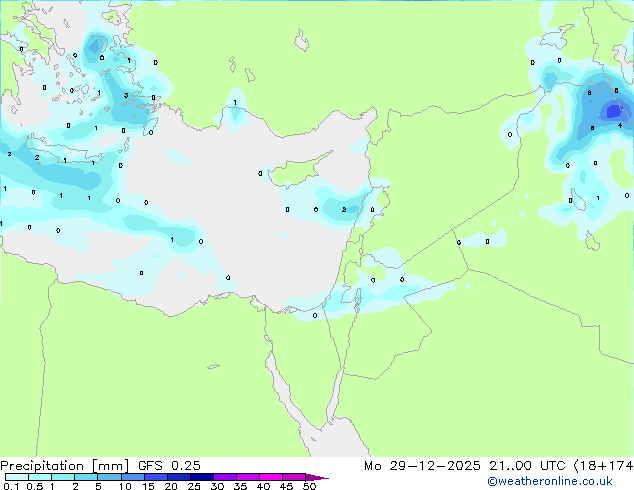Click the "10" legend scale label
The height and width of the screenshot is (490, 634).
pyautogui.click(x=125, y=486)
